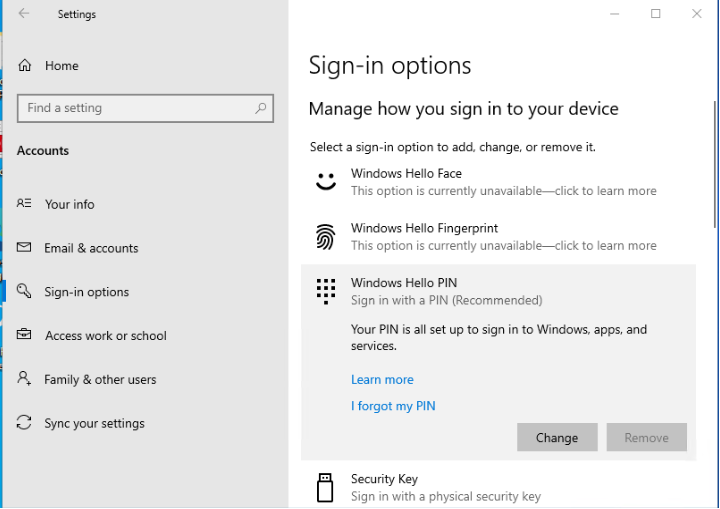Click the Windows Hello Face smiley icon
The height and width of the screenshot is (509, 720).
coord(326,181)
